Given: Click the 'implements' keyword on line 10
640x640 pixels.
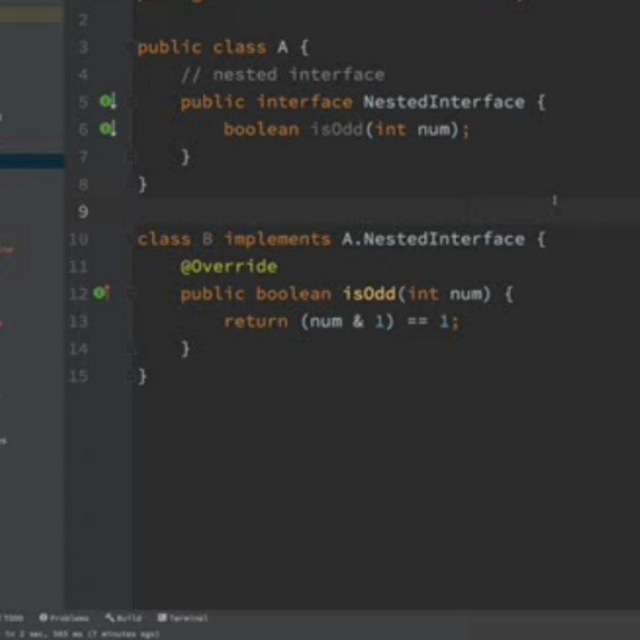Looking at the screenshot, I should tap(278, 240).
